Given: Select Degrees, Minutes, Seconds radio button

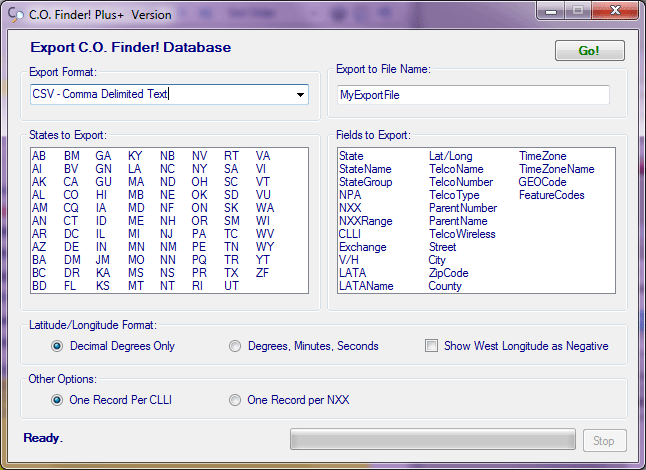Looking at the screenshot, I should [x=235, y=346].
